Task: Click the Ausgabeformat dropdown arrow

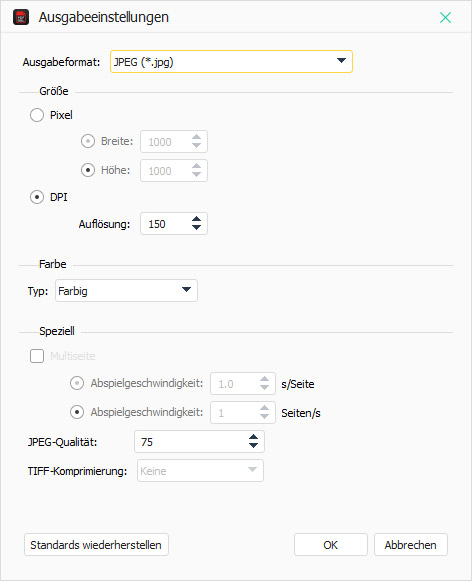Action: pyautogui.click(x=342, y=60)
